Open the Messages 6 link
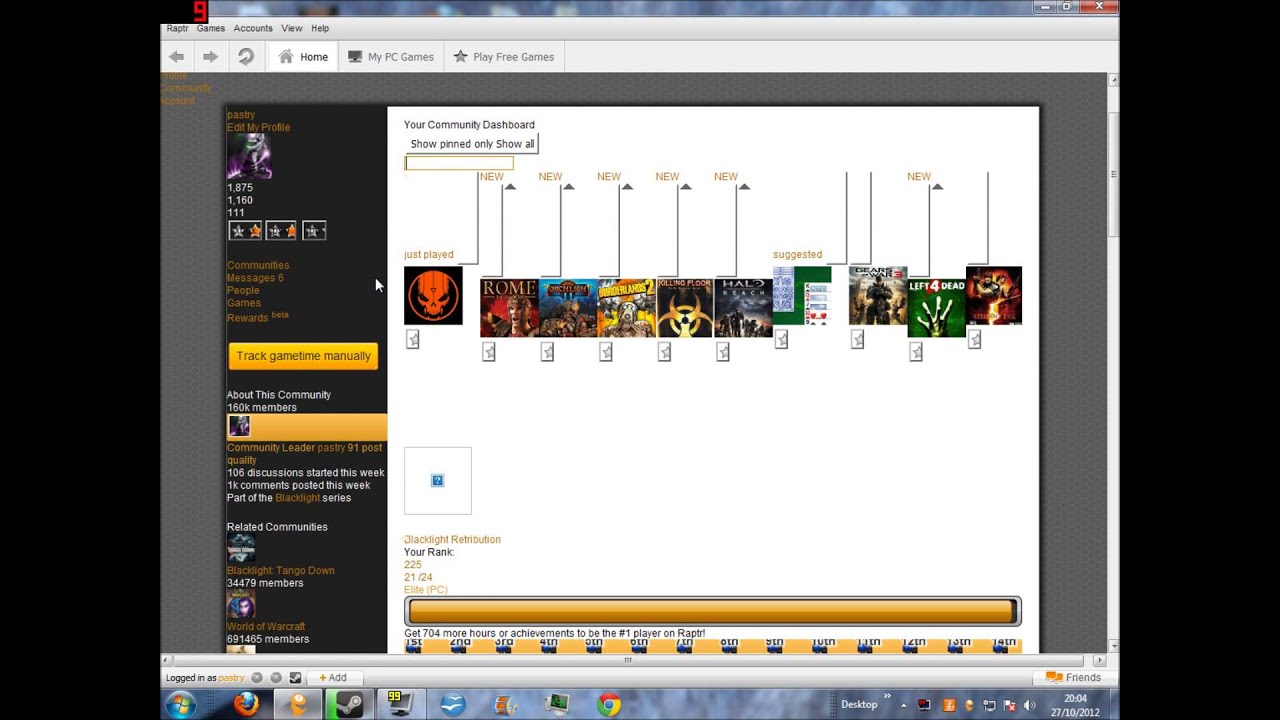The image size is (1280, 720). [255, 278]
